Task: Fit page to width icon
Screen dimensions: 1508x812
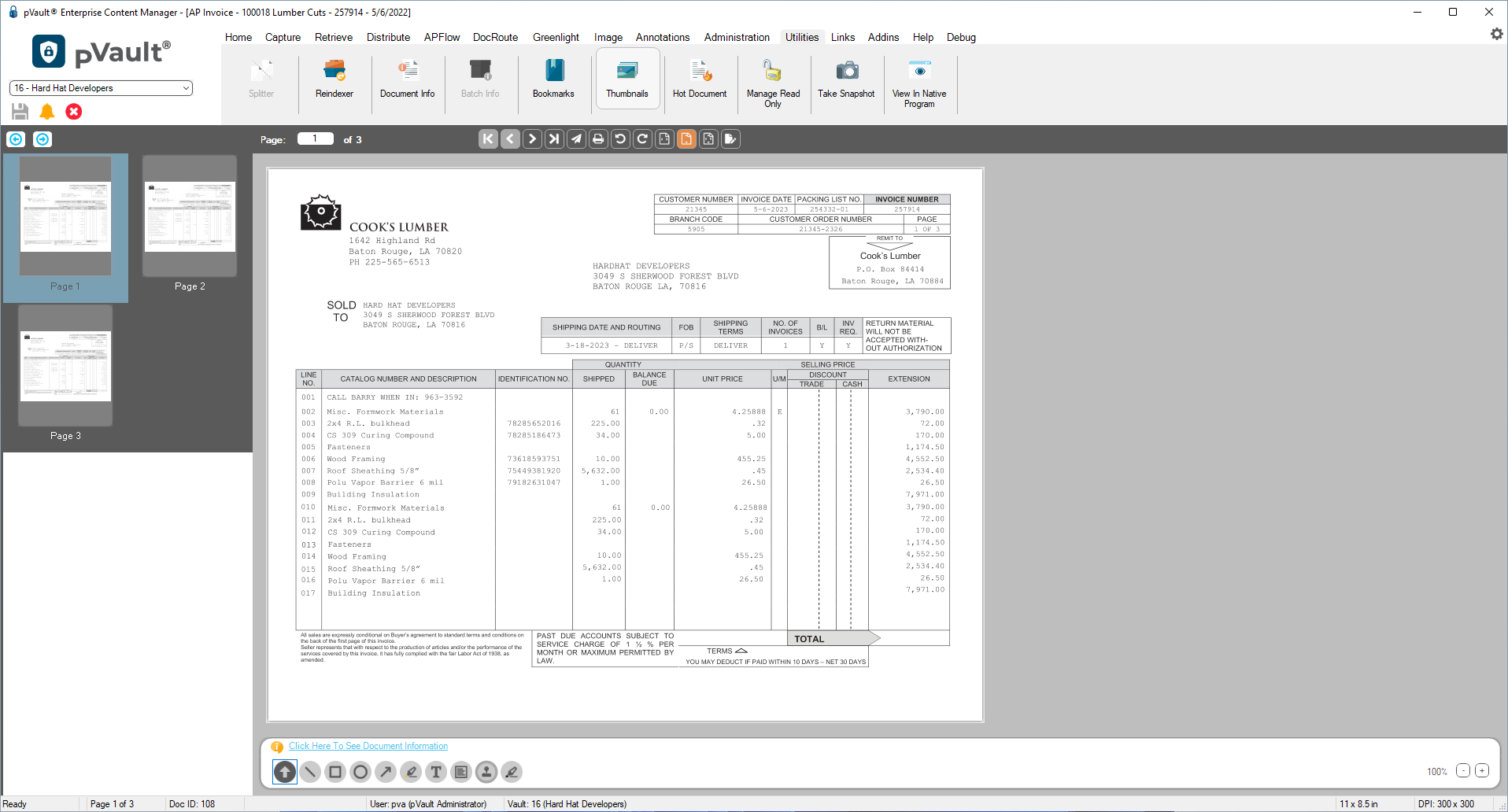Action: pyautogui.click(x=664, y=139)
